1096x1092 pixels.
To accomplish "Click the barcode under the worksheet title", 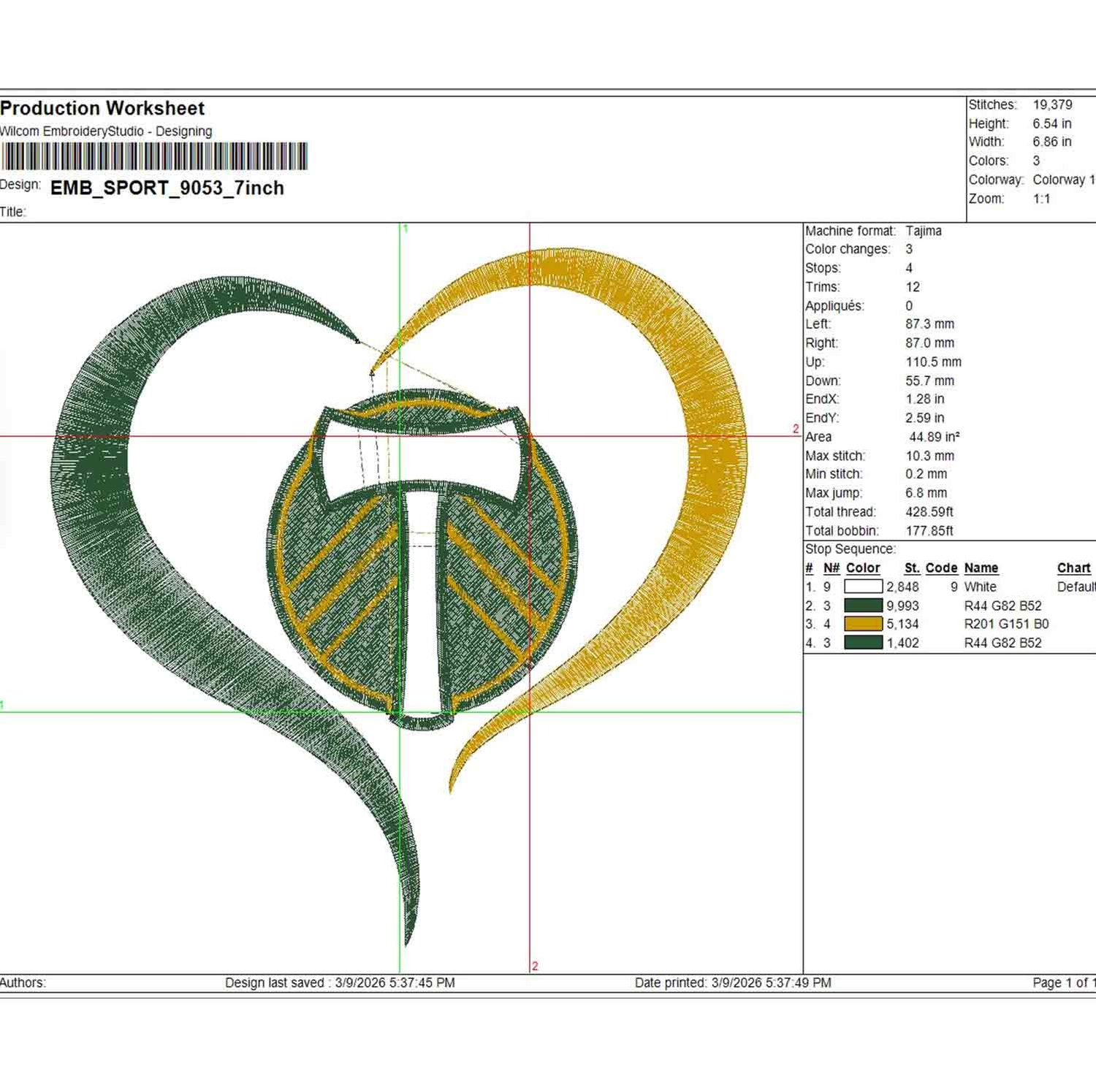I will tap(154, 156).
